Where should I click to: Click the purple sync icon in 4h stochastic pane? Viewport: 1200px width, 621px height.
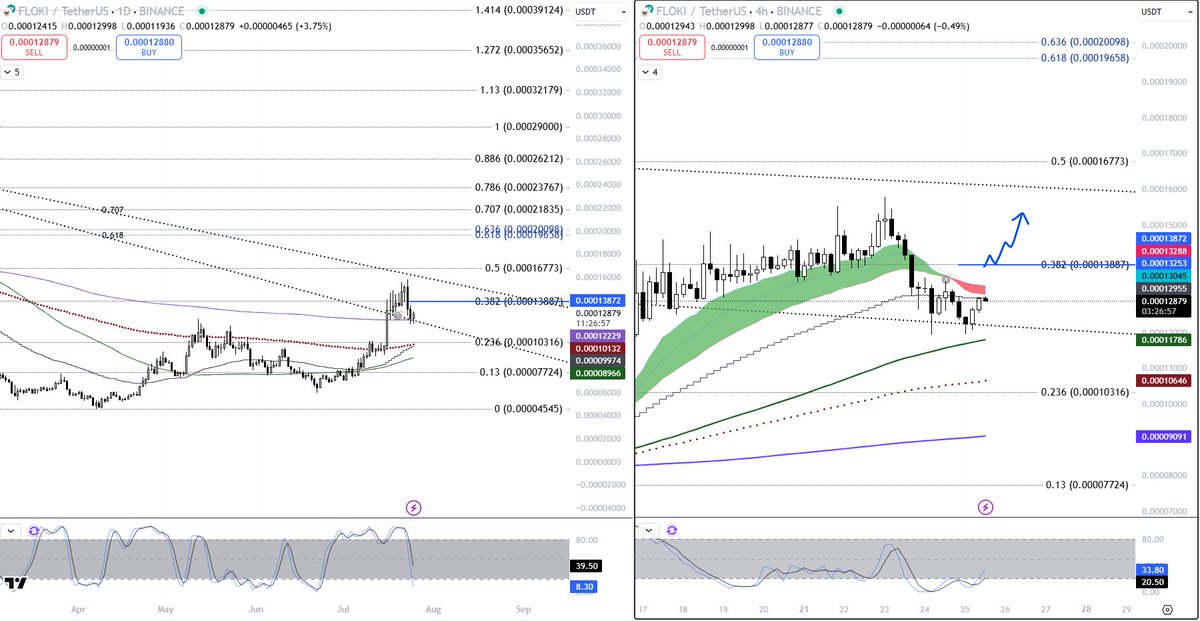click(x=671, y=530)
